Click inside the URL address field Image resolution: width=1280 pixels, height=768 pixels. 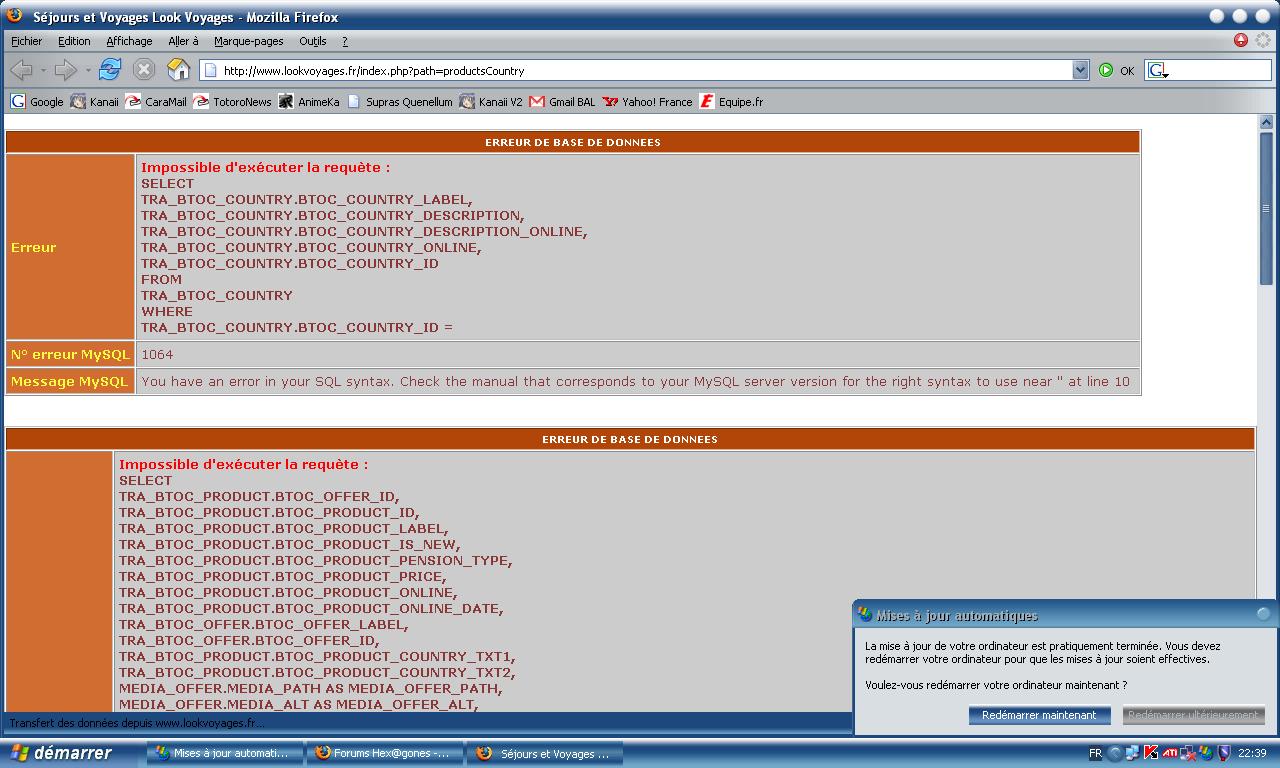(x=640, y=70)
